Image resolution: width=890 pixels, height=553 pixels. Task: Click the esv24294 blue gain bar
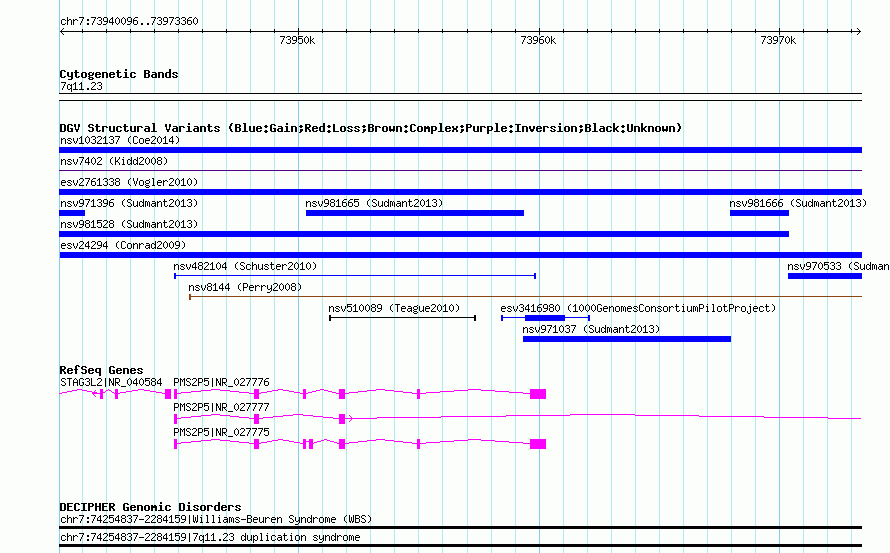pos(460,255)
